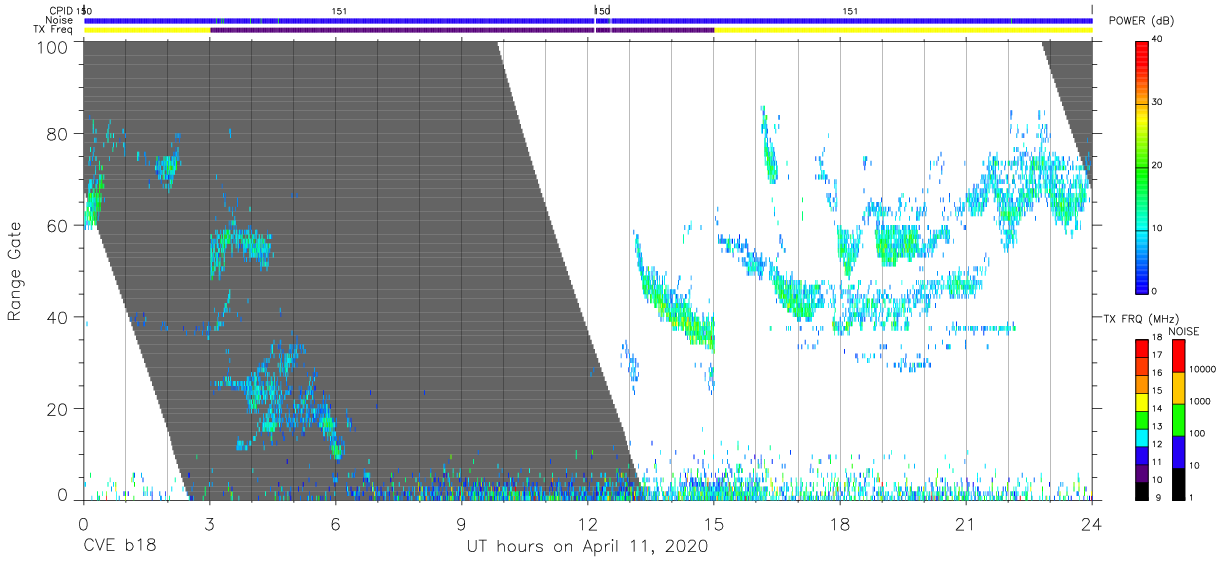Select the 80 tick on the Range Gate axis
Image resolution: width=1228 pixels, height=567 pixels.
(x=57, y=134)
